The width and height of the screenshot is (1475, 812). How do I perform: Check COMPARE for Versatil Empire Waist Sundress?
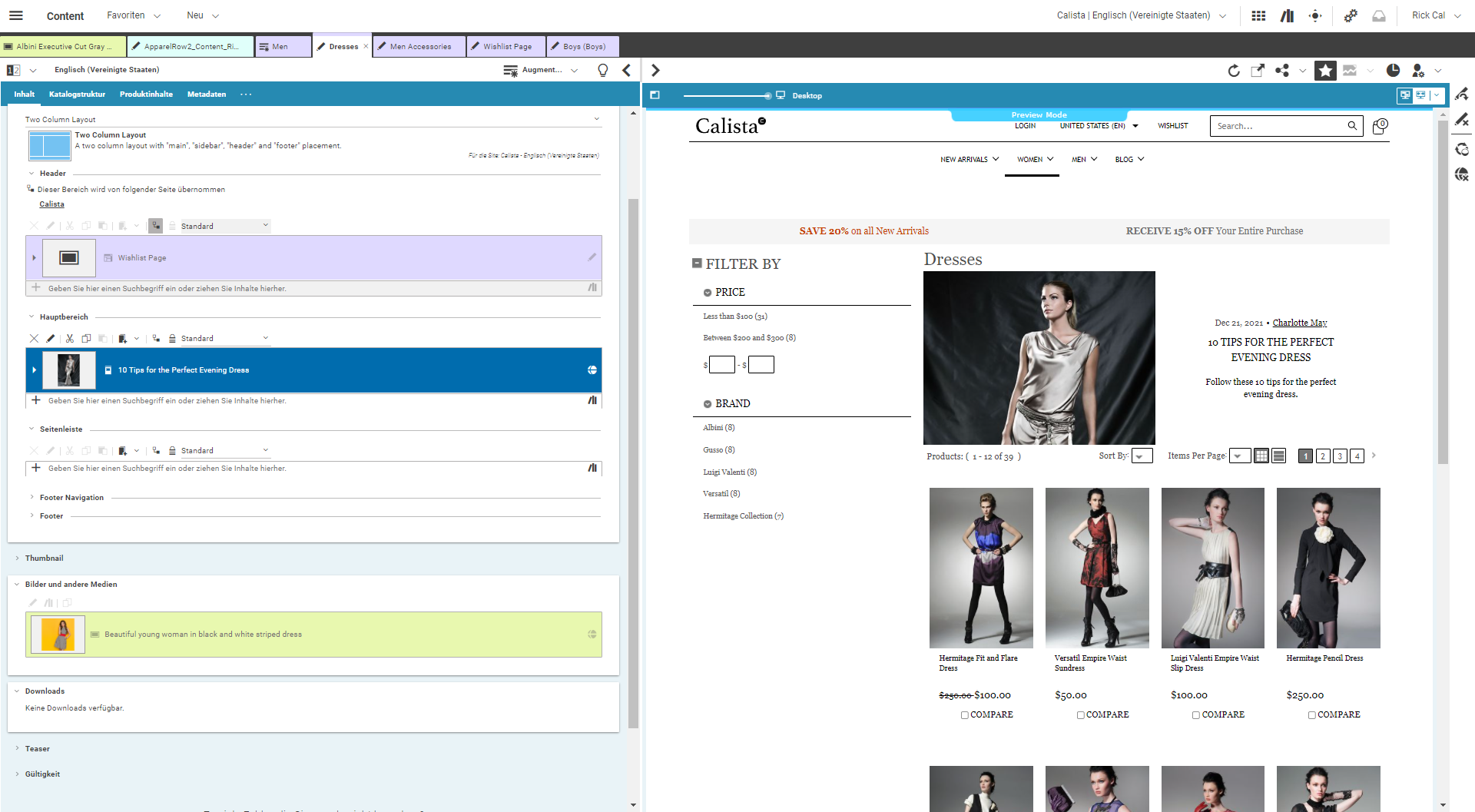[x=1081, y=715]
